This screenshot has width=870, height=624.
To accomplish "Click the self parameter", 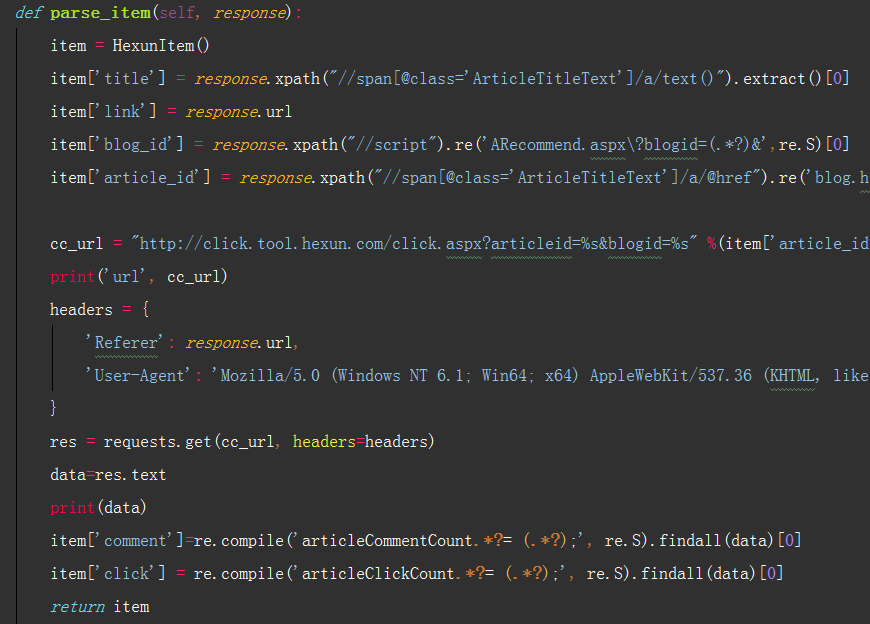I will click(177, 13).
